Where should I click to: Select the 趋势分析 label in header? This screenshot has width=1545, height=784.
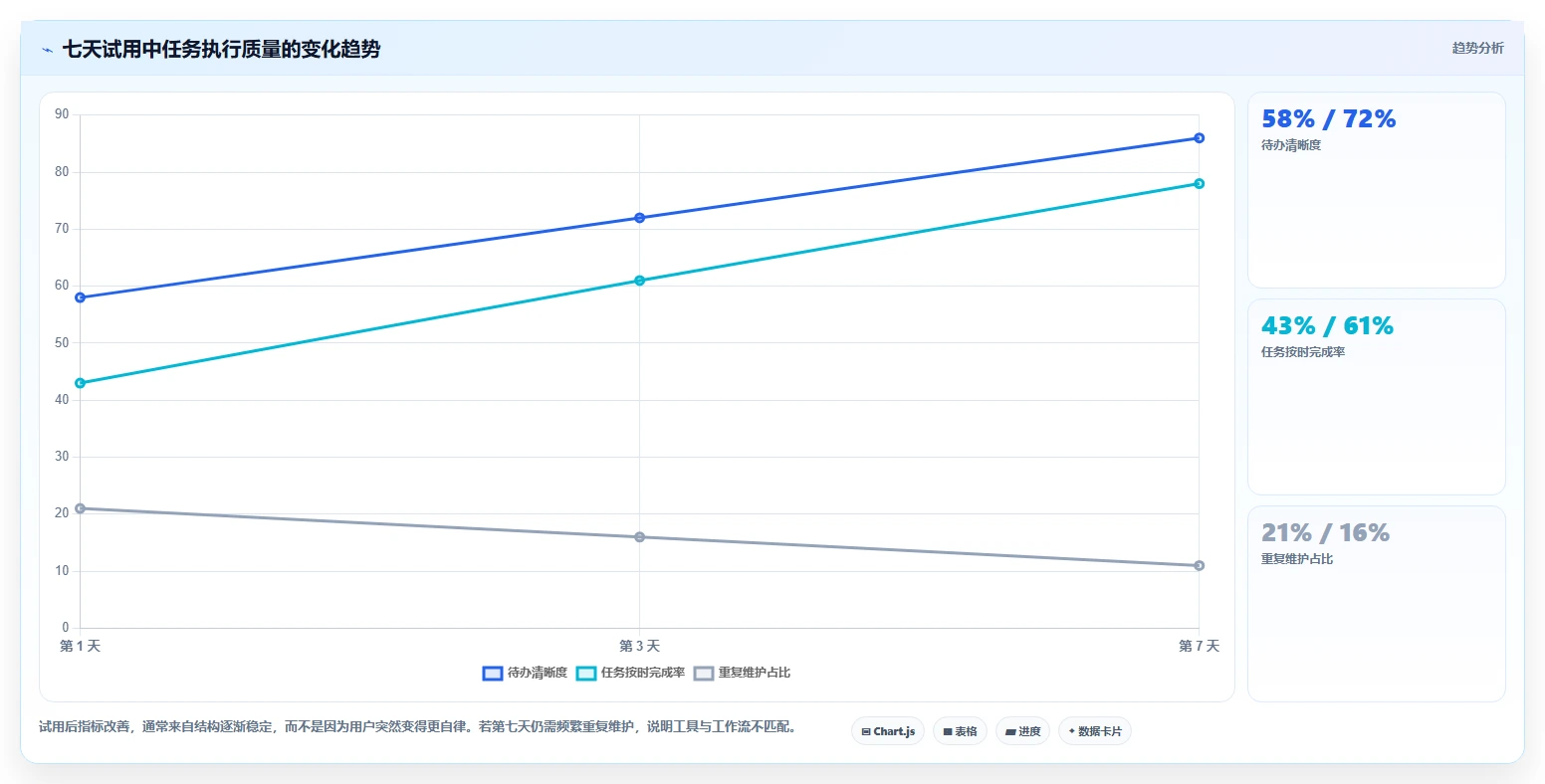point(1478,48)
